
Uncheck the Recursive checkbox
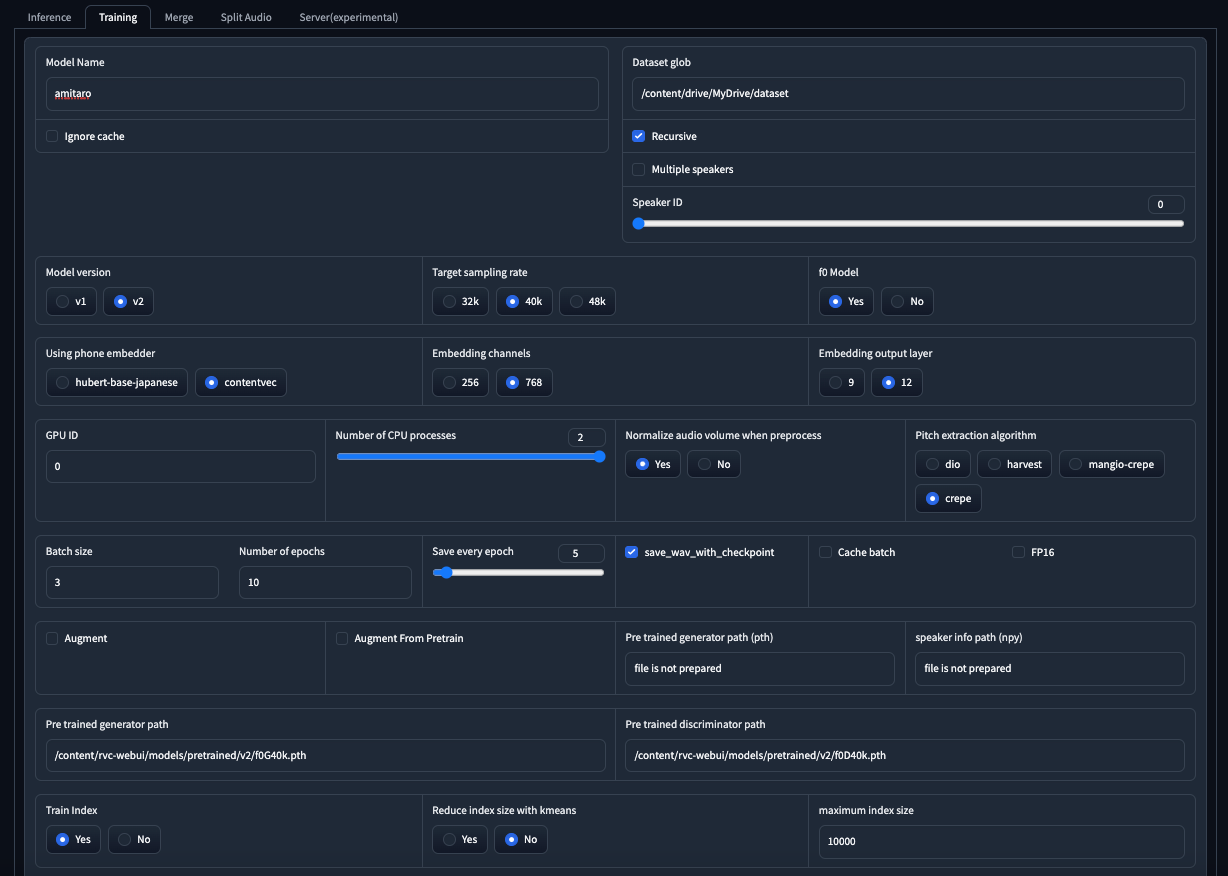(x=638, y=136)
